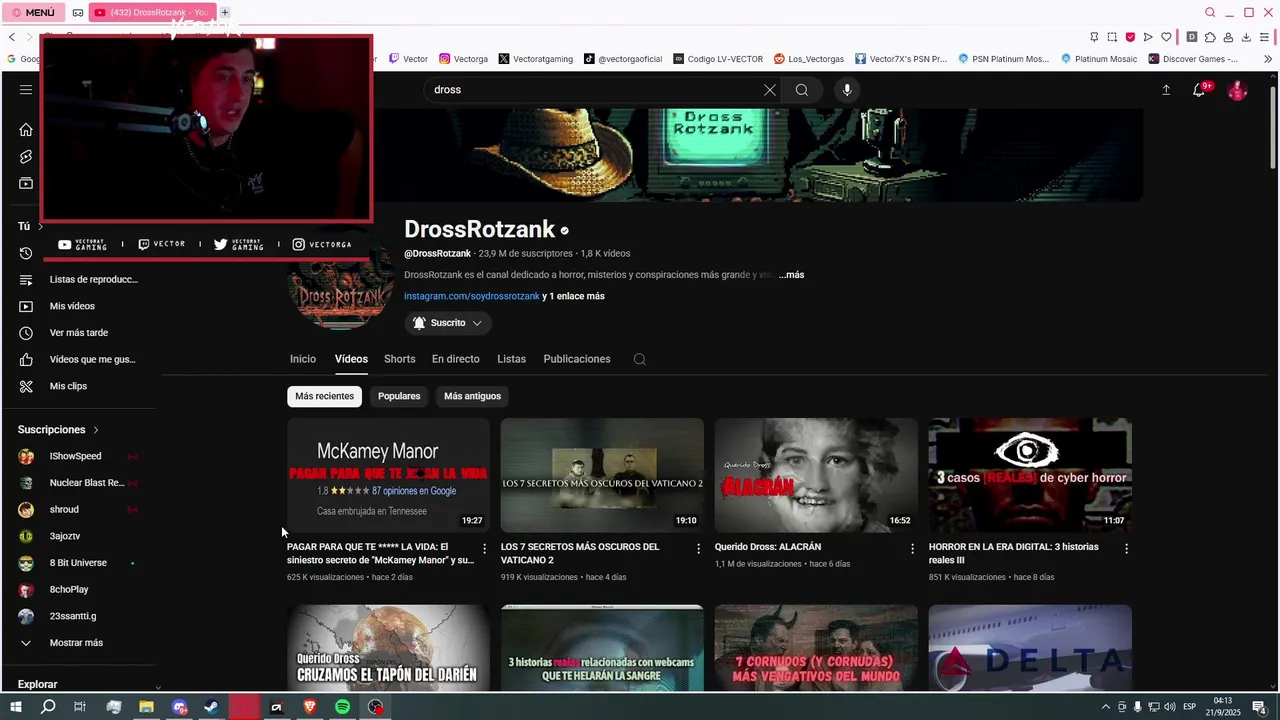This screenshot has width=1280, height=720.
Task: Open the Codigo LV-VECTOR bookmark
Action: [718, 59]
